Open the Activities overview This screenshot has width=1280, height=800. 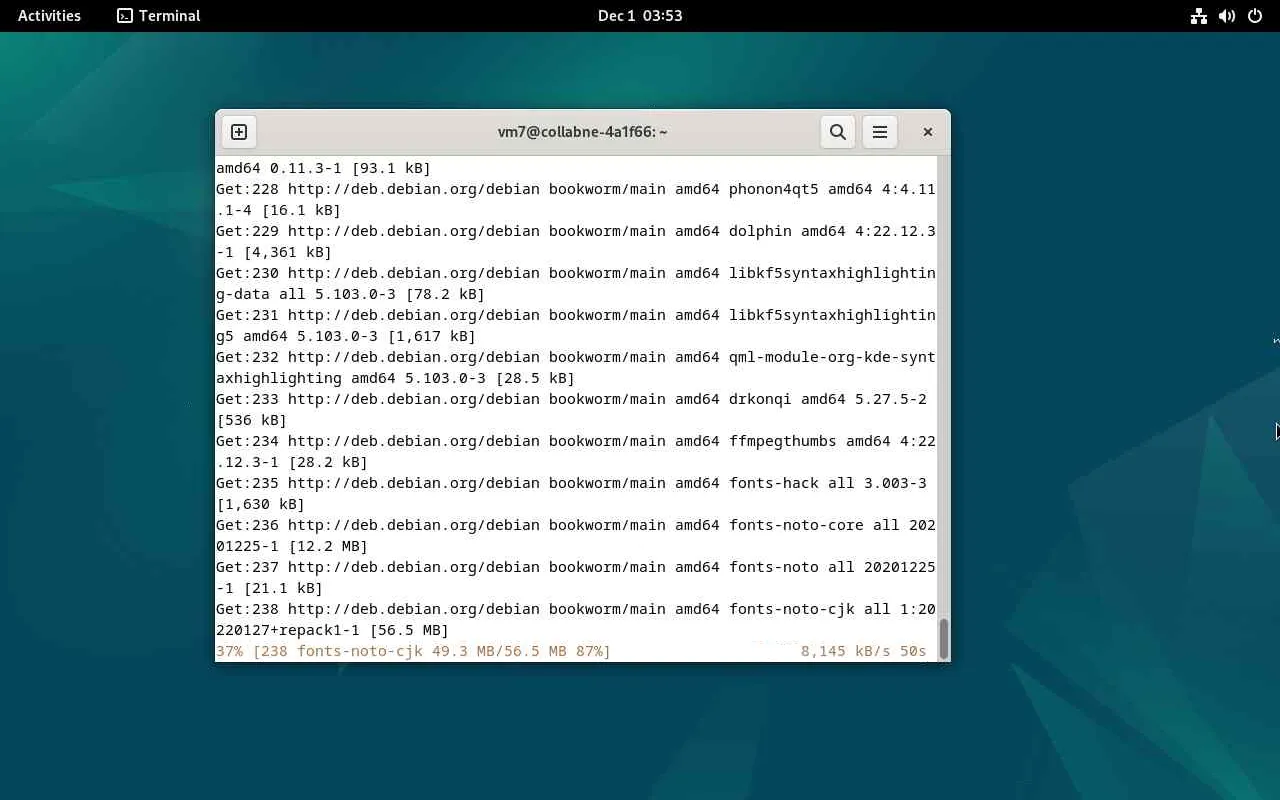tap(49, 16)
